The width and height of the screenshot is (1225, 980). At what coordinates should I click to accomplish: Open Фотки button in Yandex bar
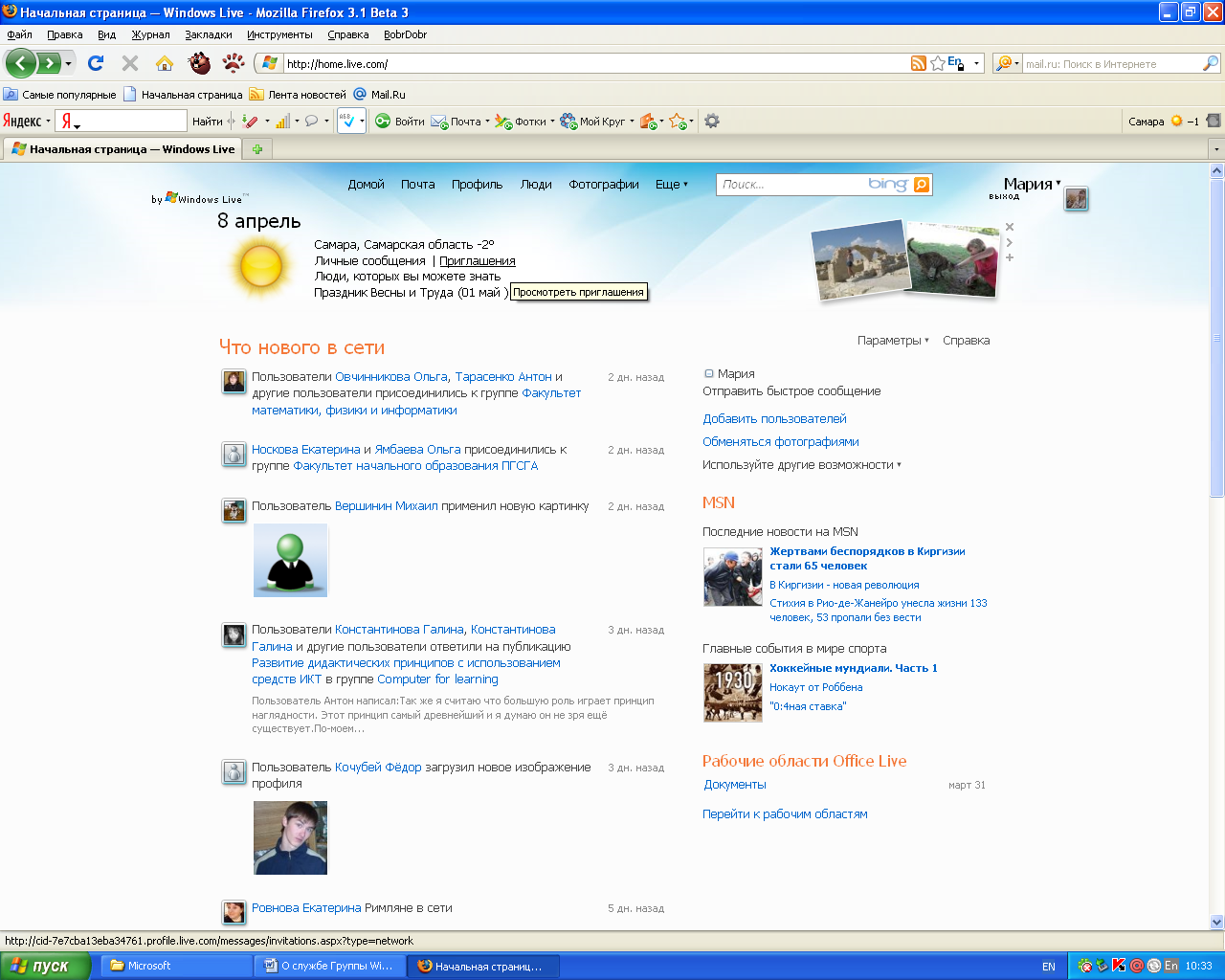pos(521,122)
